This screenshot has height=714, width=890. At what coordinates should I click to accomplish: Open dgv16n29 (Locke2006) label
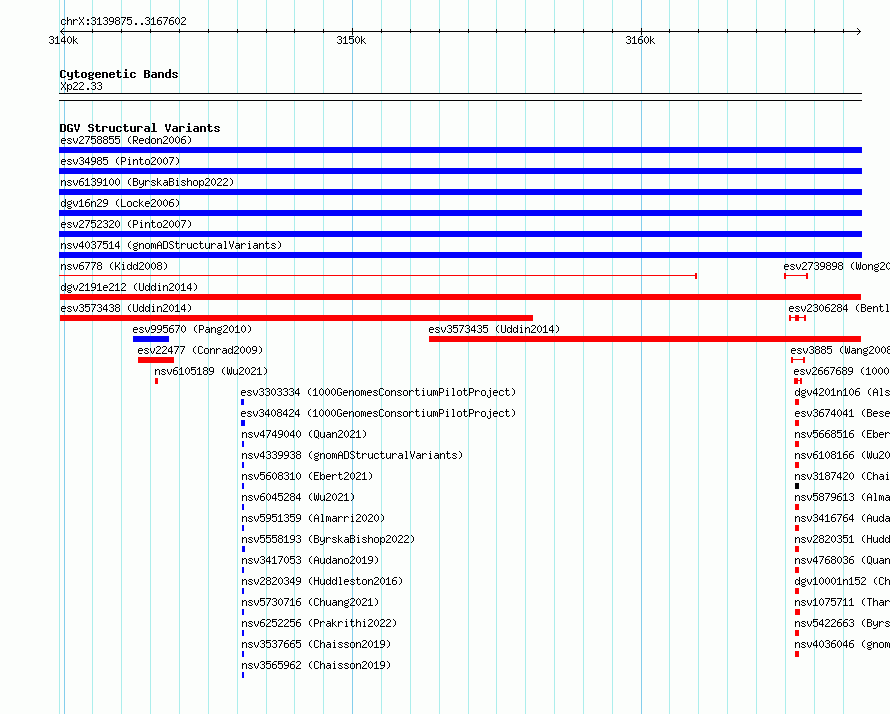[x=120, y=203]
